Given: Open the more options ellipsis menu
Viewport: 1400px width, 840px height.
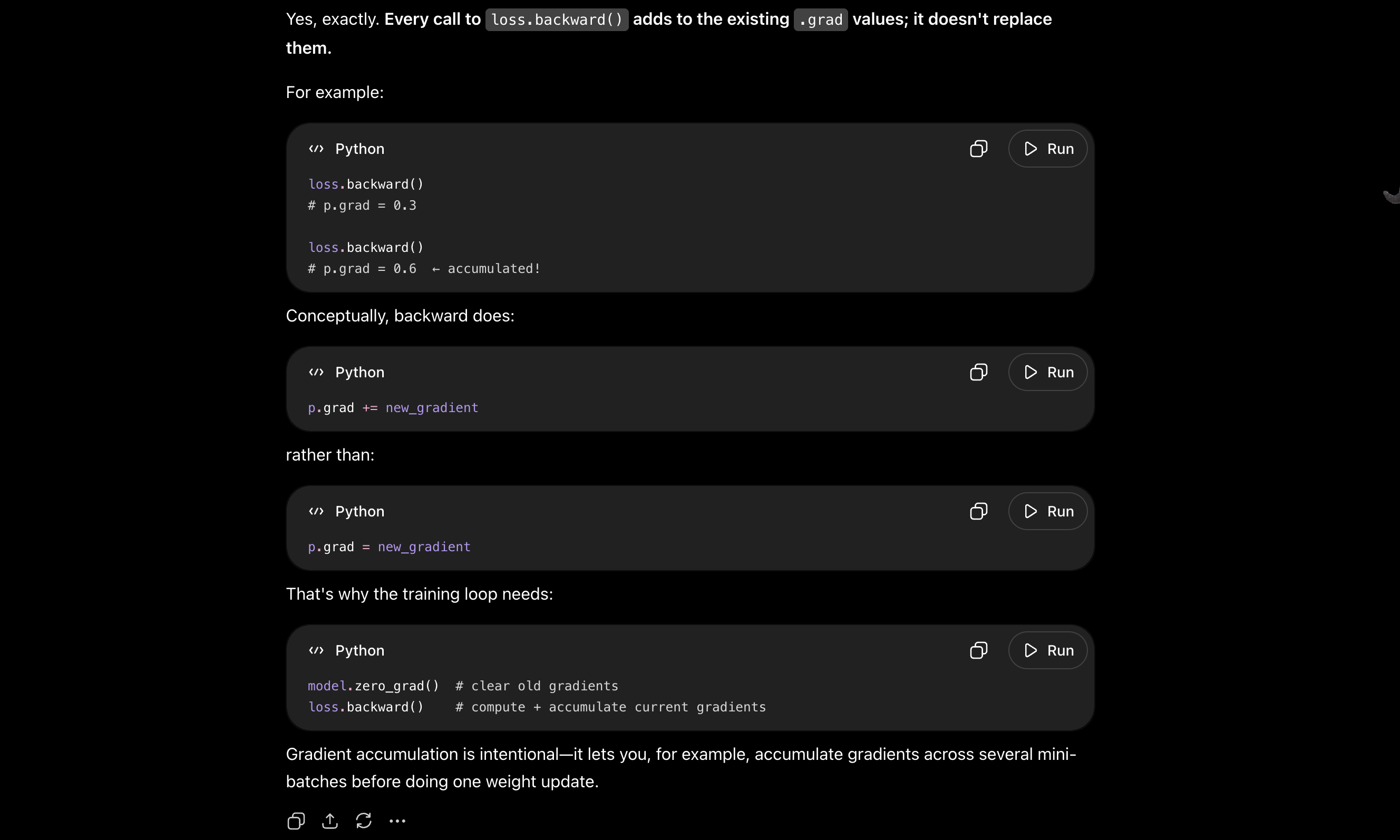Looking at the screenshot, I should tap(397, 821).
